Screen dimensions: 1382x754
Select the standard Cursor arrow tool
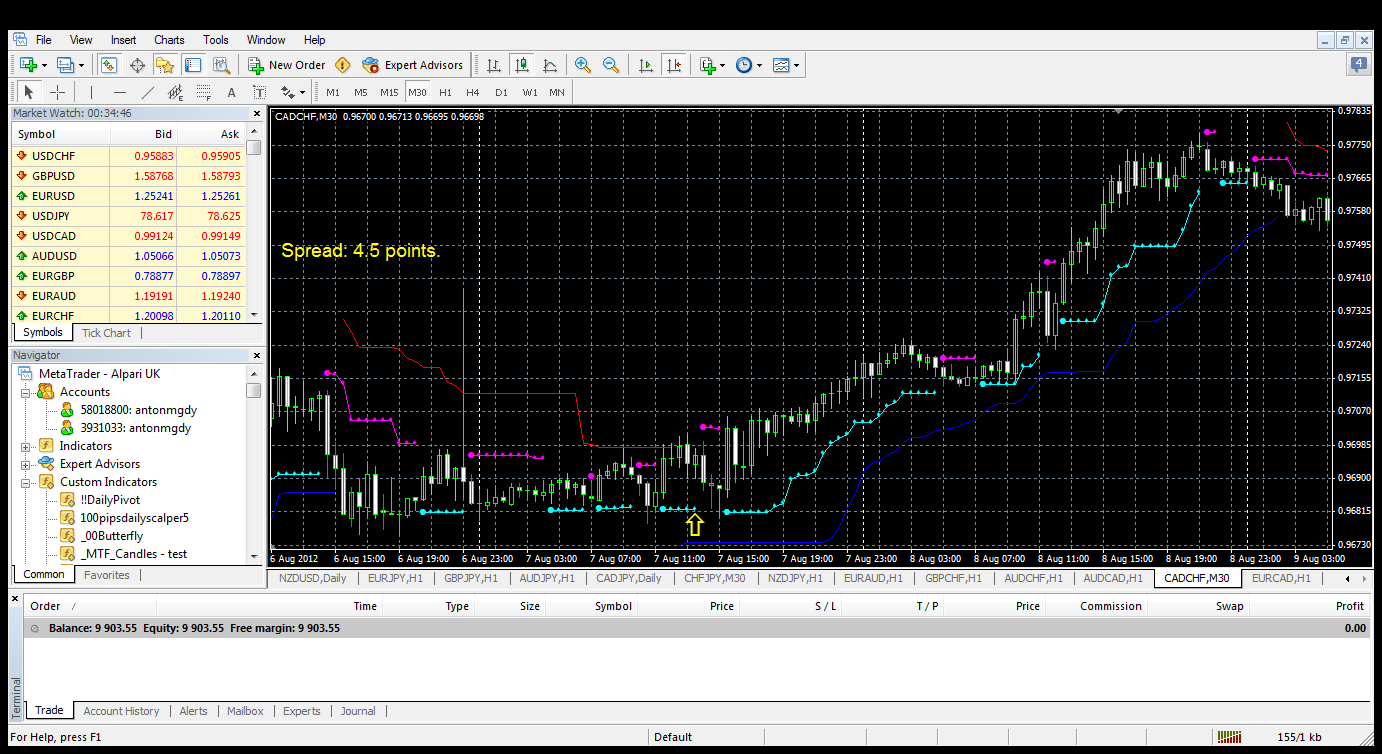(30, 92)
